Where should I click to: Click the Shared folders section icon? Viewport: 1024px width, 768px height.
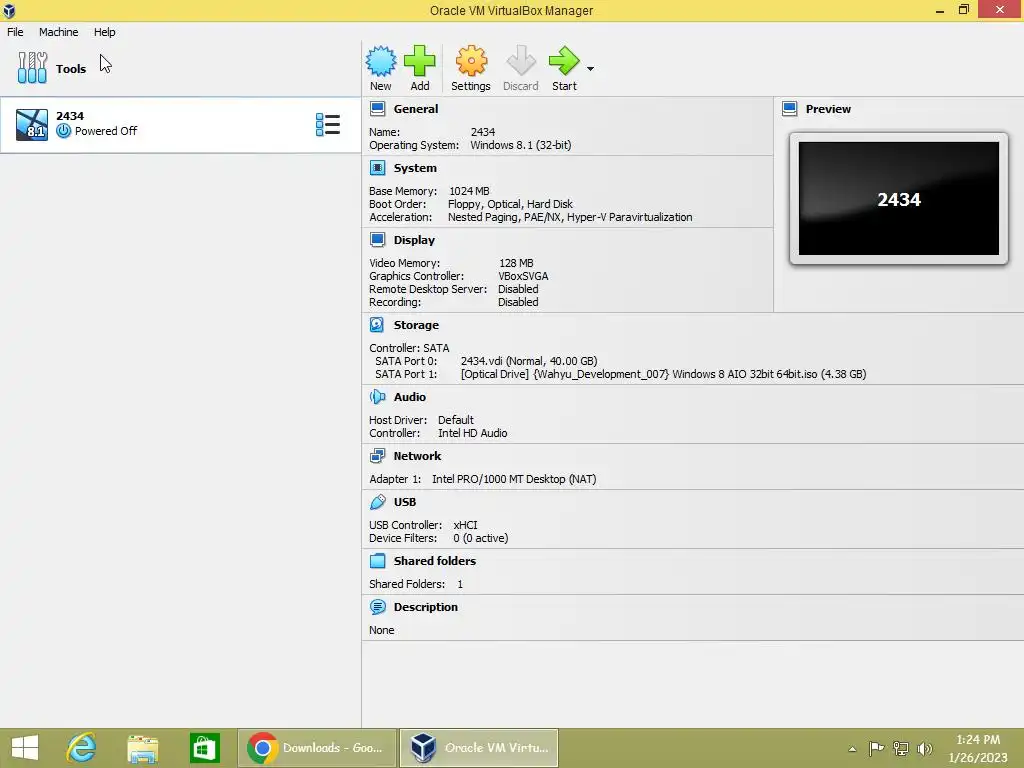377,560
